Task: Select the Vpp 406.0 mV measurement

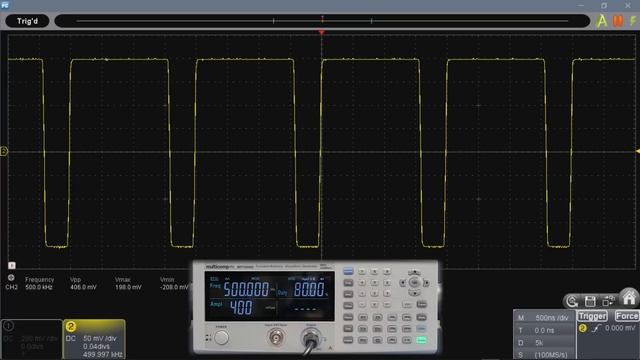Action: pos(83,283)
